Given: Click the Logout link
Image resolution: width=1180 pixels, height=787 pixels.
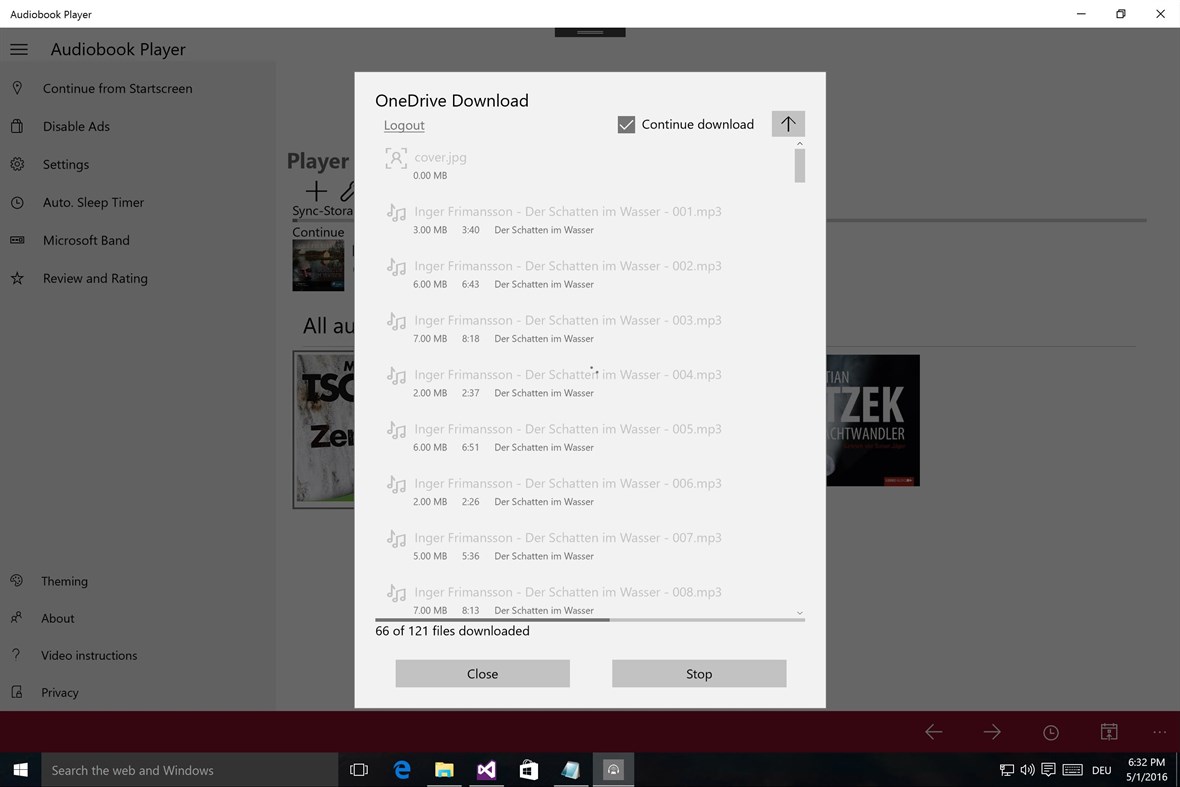Looking at the screenshot, I should click(404, 125).
